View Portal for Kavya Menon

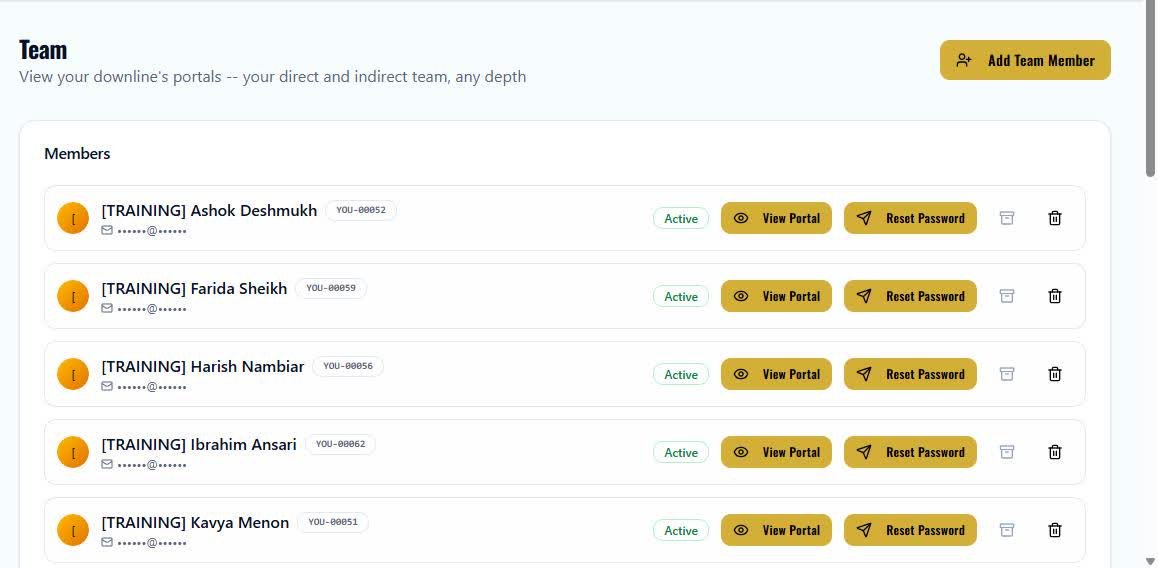776,530
